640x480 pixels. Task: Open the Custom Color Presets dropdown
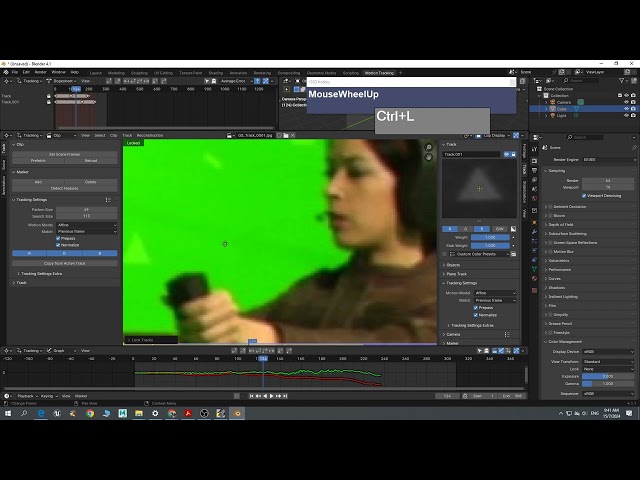click(x=479, y=254)
